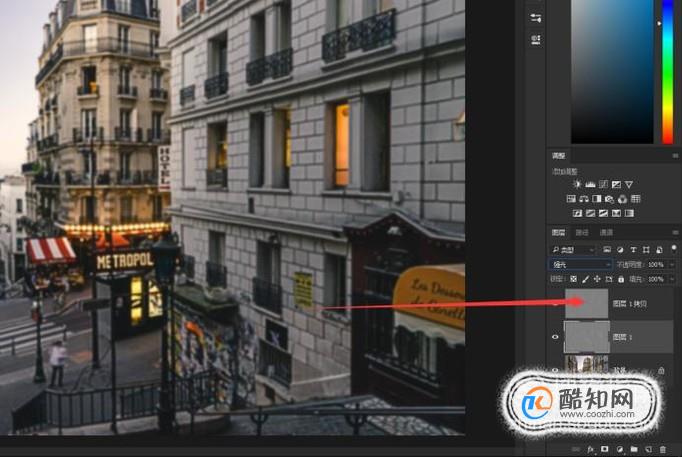Viewport: 682px width, 457px height.
Task: Switch to the 路径 tab in Layers panel
Action: click(582, 233)
